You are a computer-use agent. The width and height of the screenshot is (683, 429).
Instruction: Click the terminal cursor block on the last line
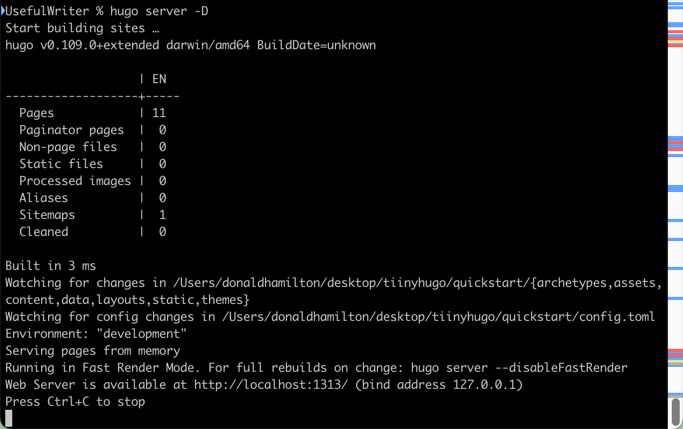tap(9, 418)
